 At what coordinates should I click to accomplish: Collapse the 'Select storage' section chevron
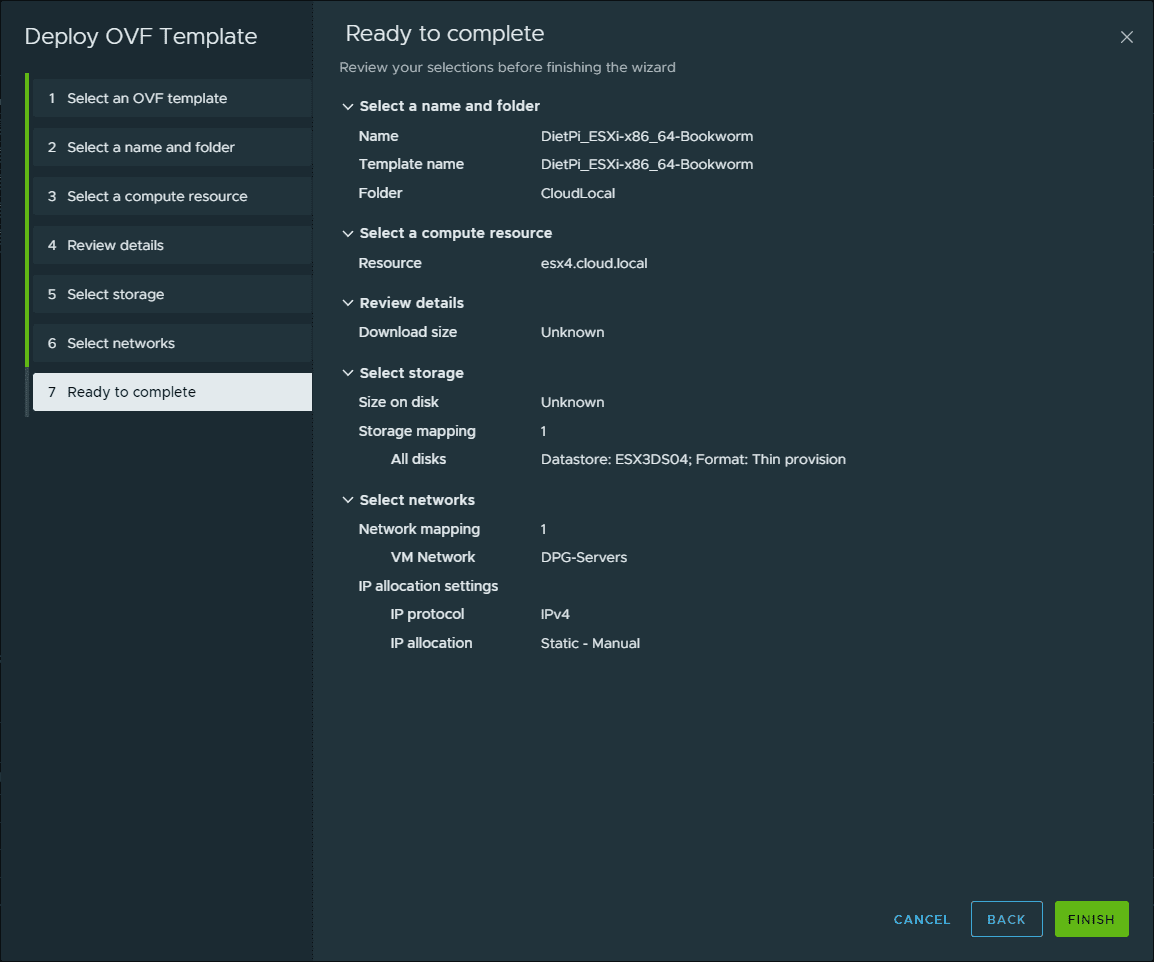(x=348, y=373)
